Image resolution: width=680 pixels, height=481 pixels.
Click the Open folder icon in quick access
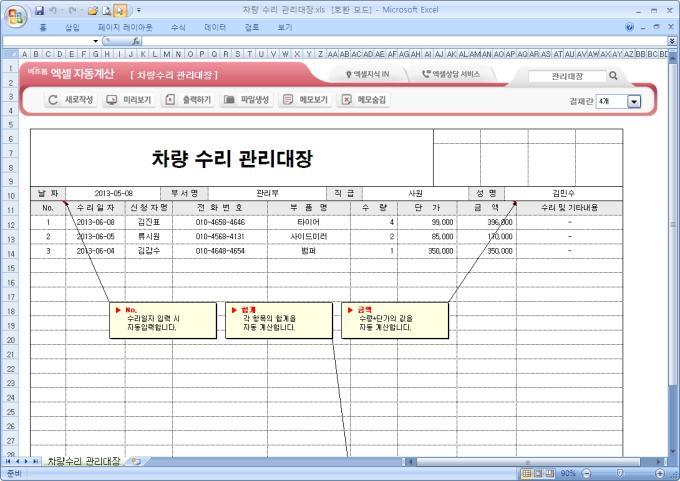(x=92, y=10)
